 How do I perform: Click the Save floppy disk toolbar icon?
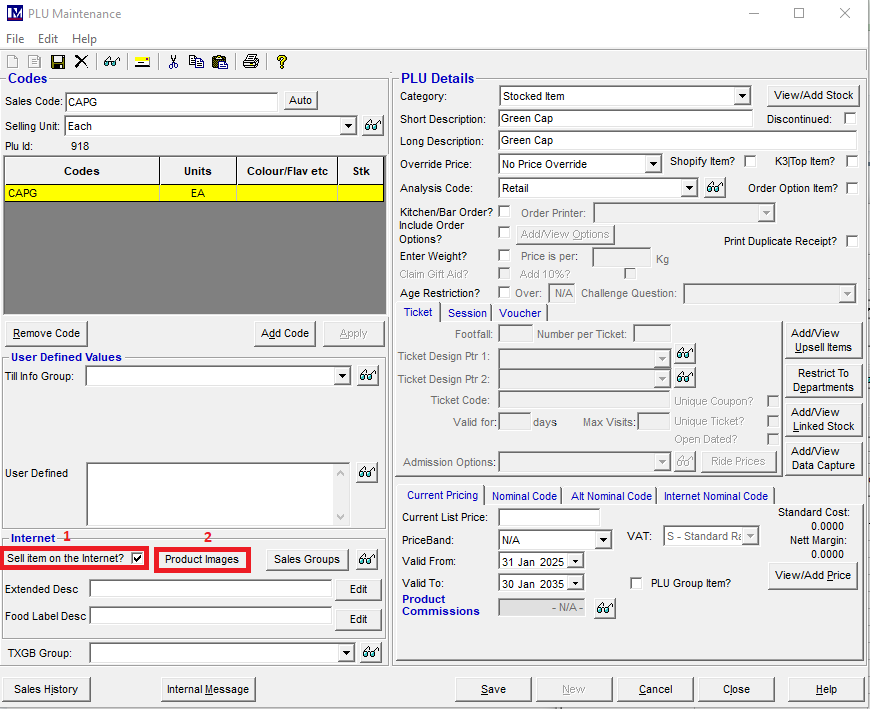(58, 62)
